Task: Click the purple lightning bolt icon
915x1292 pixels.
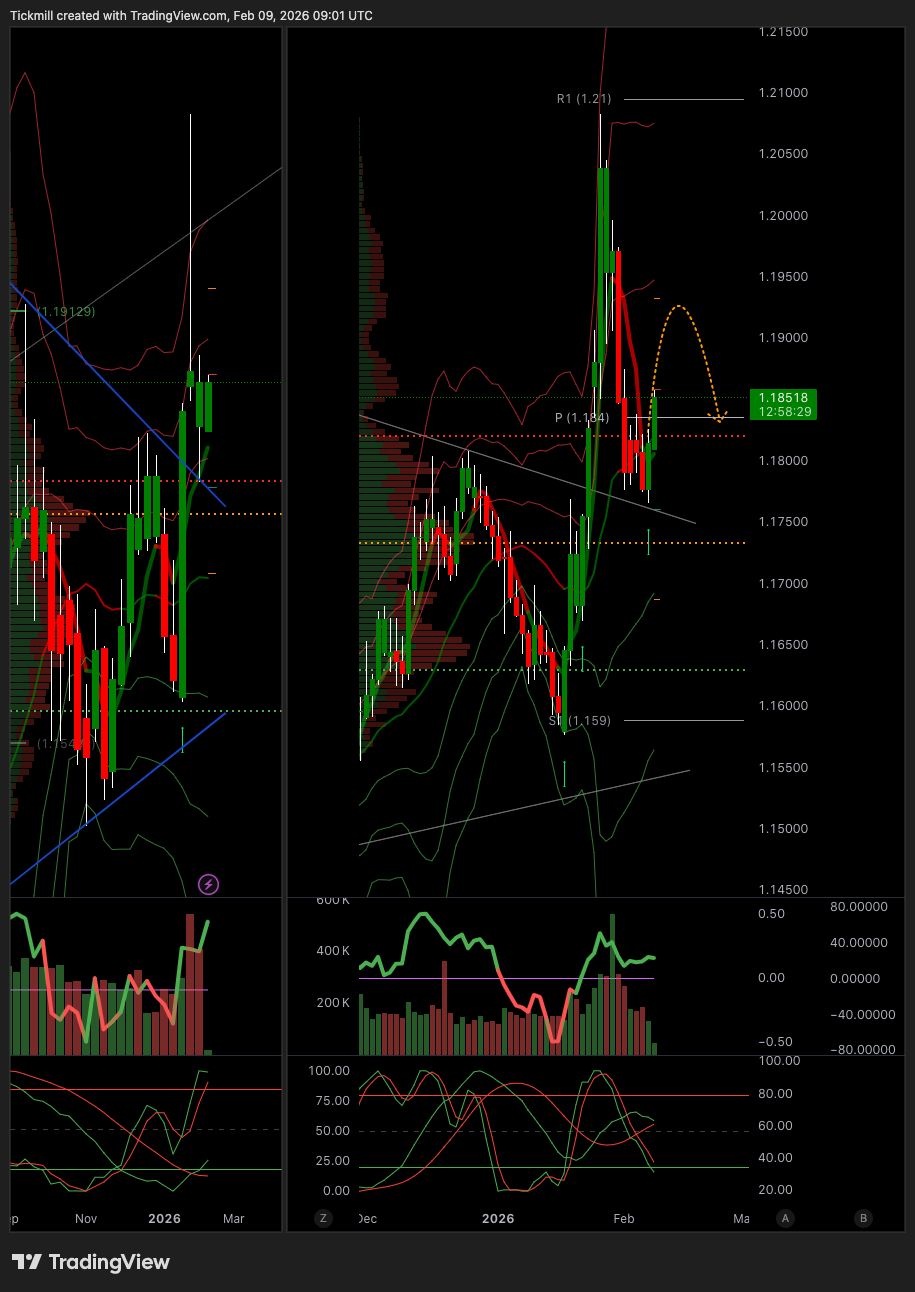Action: [x=208, y=884]
